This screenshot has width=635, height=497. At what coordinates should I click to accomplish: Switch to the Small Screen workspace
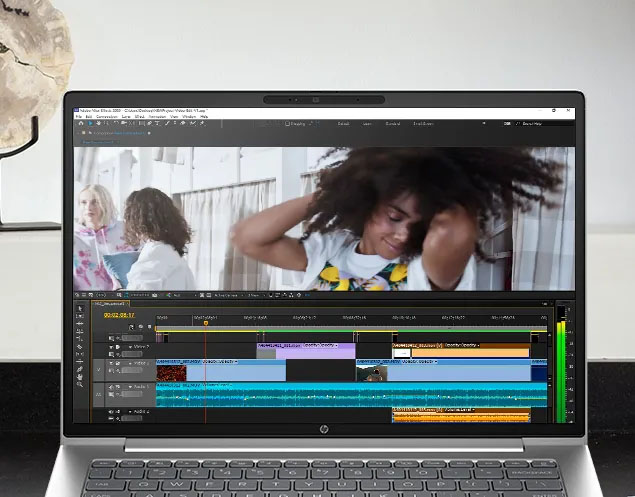pos(423,124)
